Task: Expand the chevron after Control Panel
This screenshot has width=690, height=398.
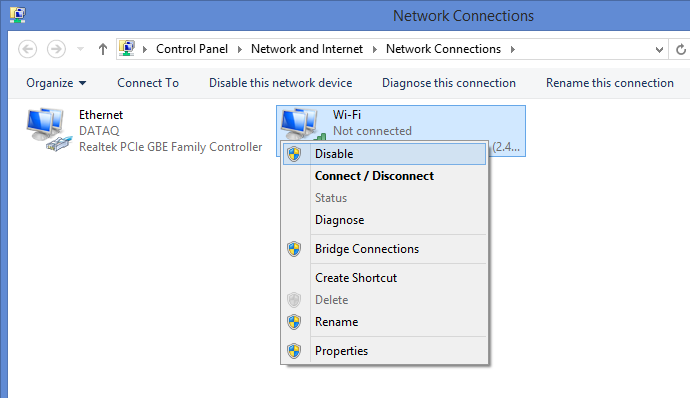Action: pos(240,49)
